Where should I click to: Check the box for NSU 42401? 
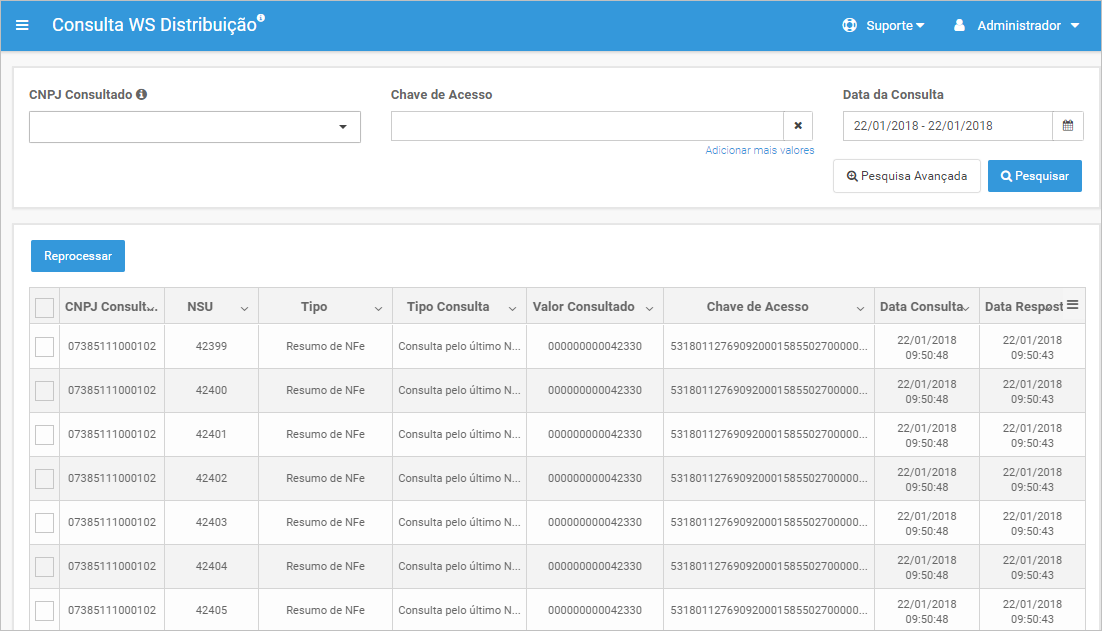click(44, 434)
